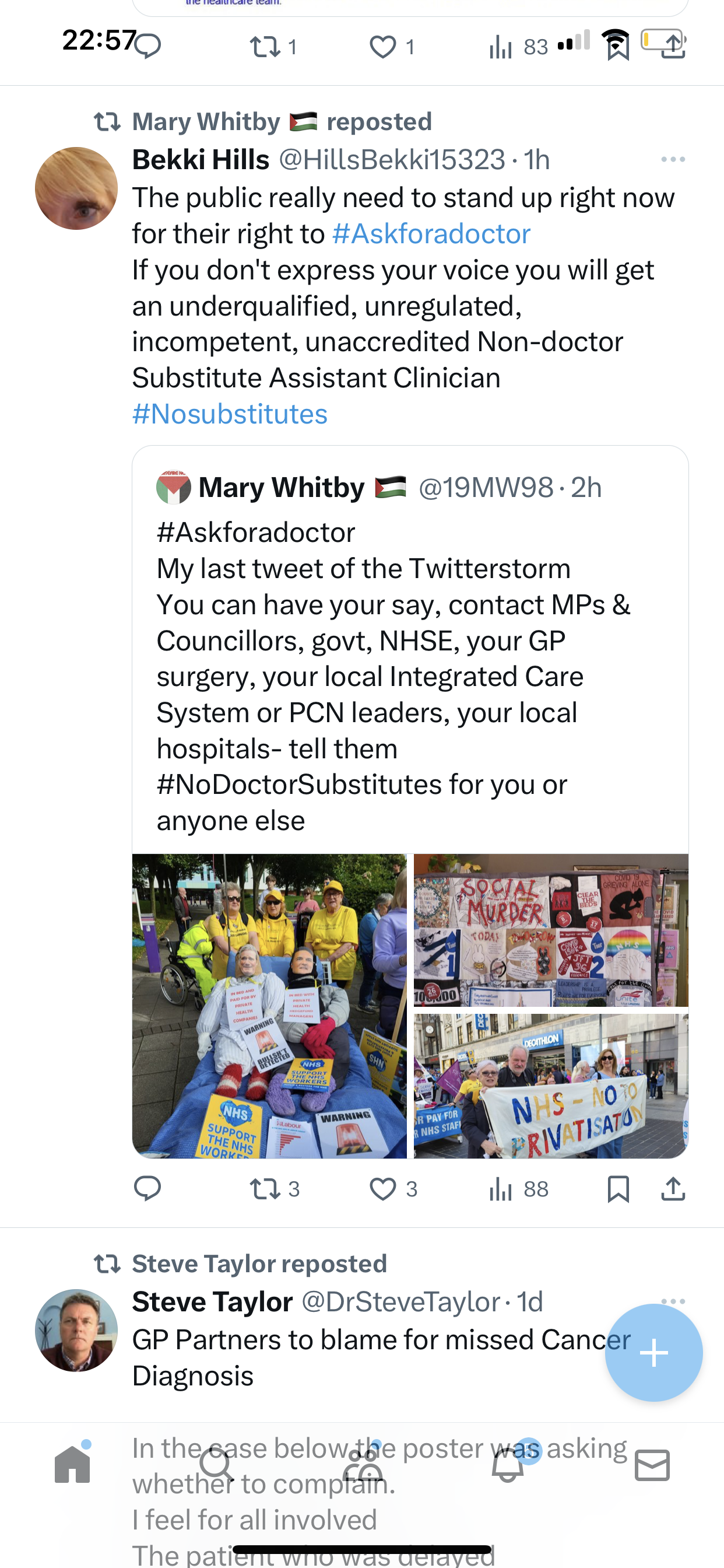Go to the Home tab
The image size is (724, 1568).
(72, 1464)
